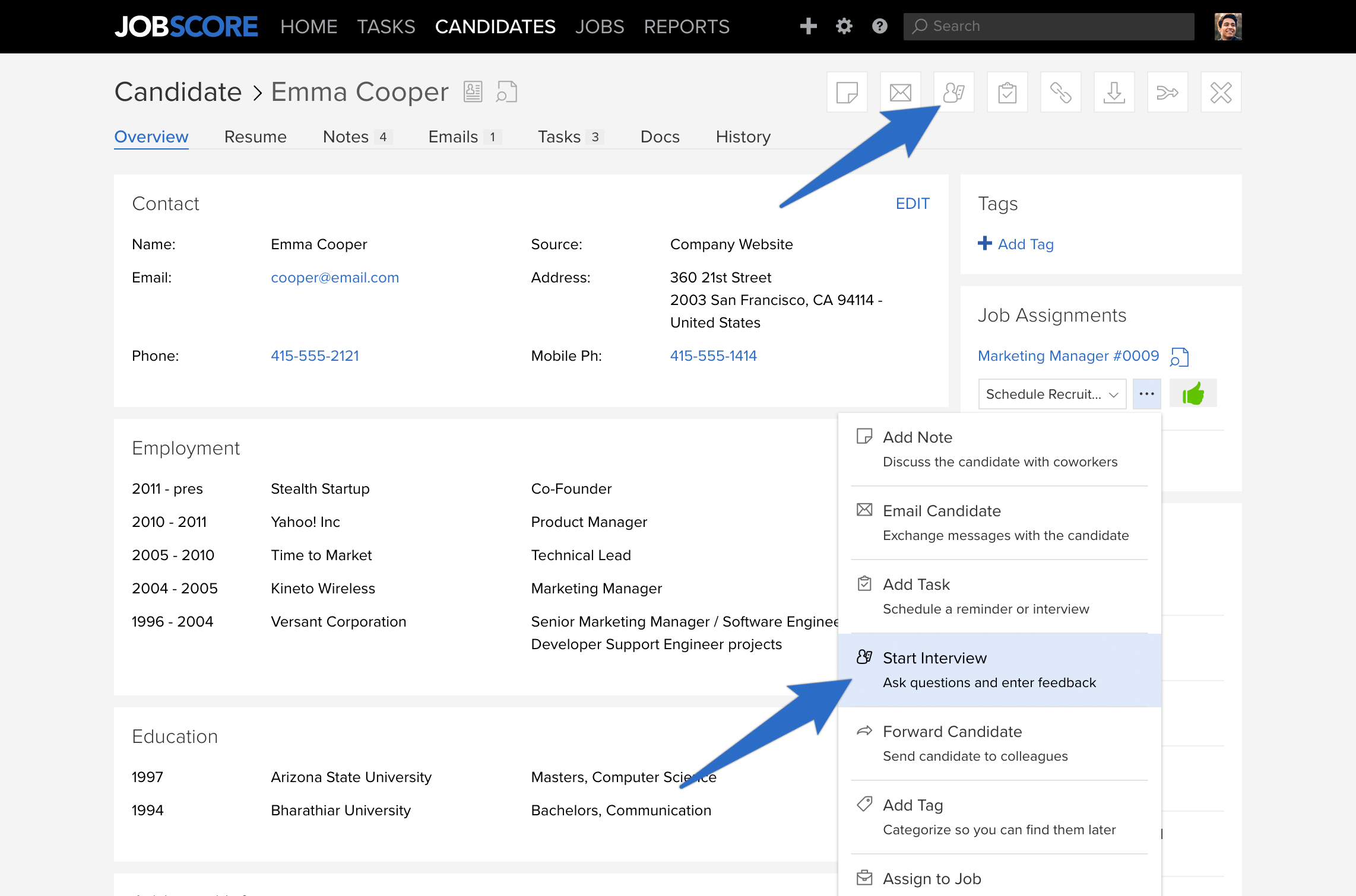The image size is (1356, 896).
Task: Click EDIT in the Contact section
Action: [x=913, y=204]
